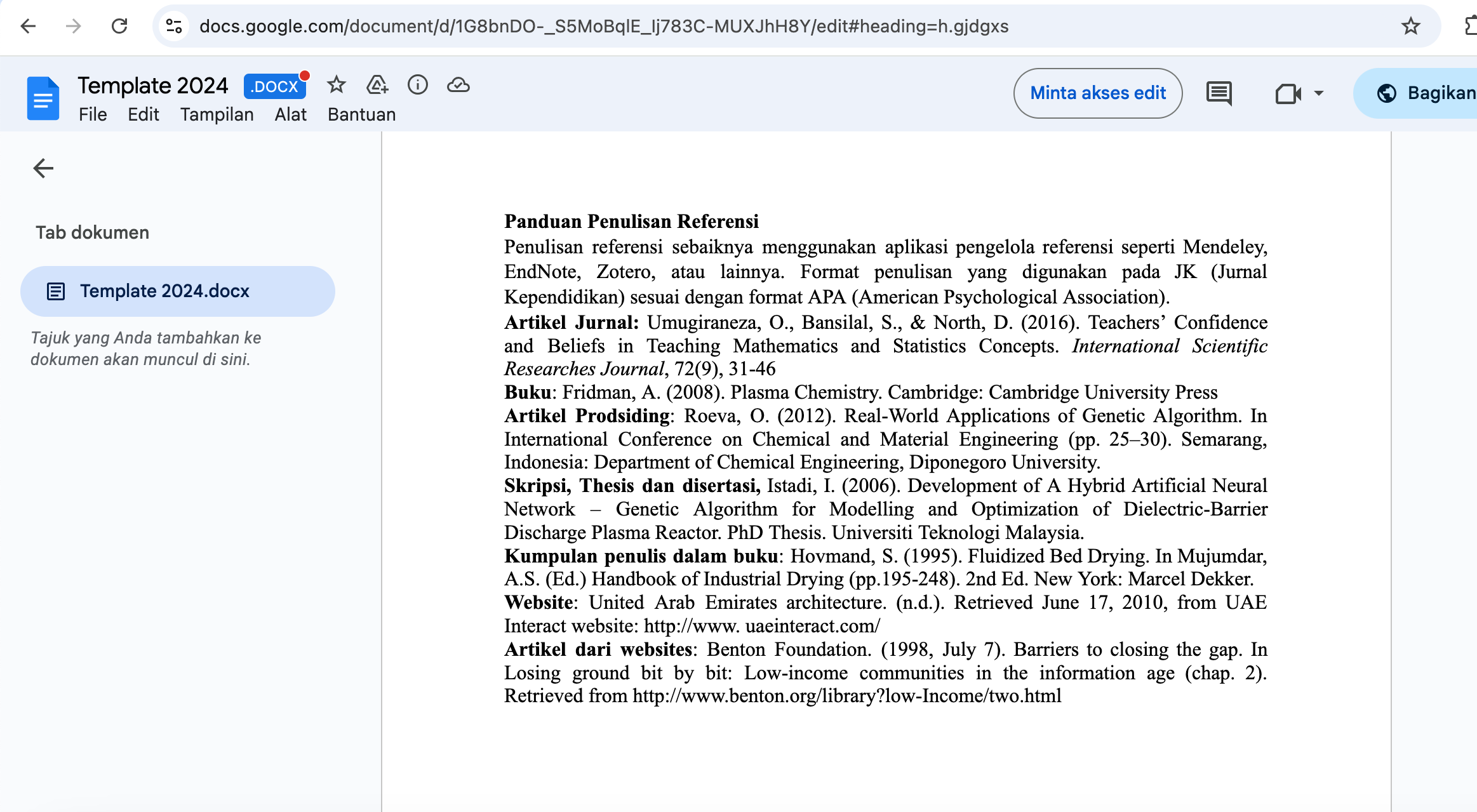
Task: Click the .DOCX format badge
Action: pos(274,86)
